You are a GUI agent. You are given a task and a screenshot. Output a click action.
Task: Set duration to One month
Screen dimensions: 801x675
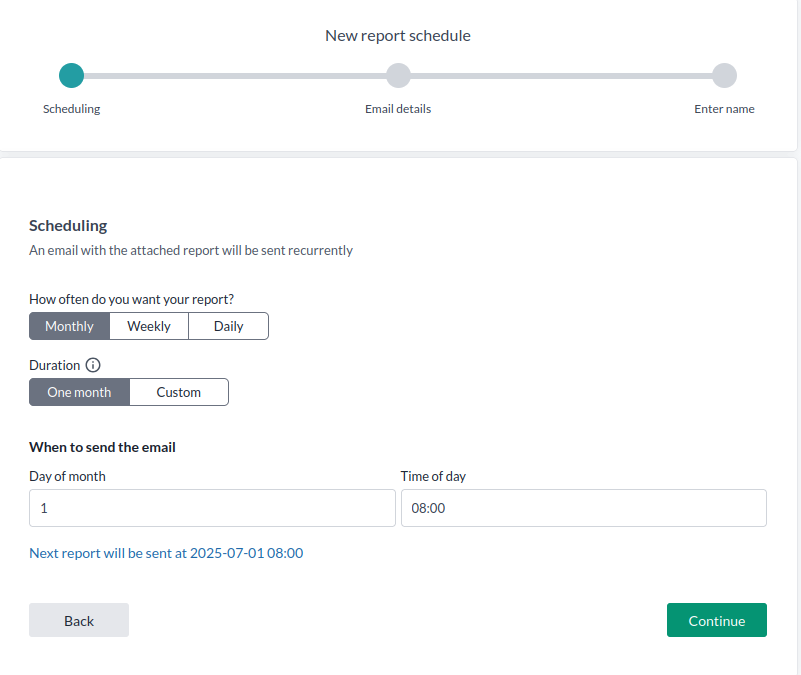[x=79, y=392]
